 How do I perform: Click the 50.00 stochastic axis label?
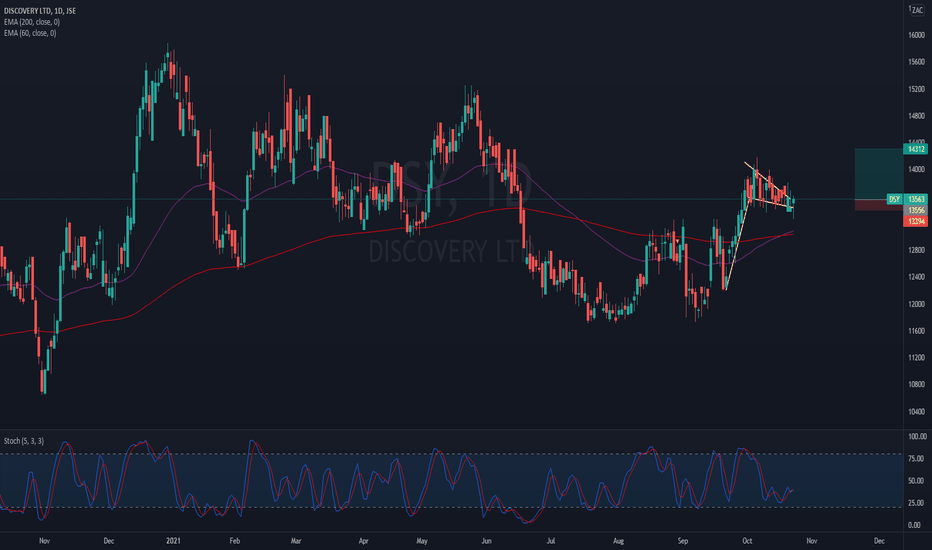tap(917, 480)
